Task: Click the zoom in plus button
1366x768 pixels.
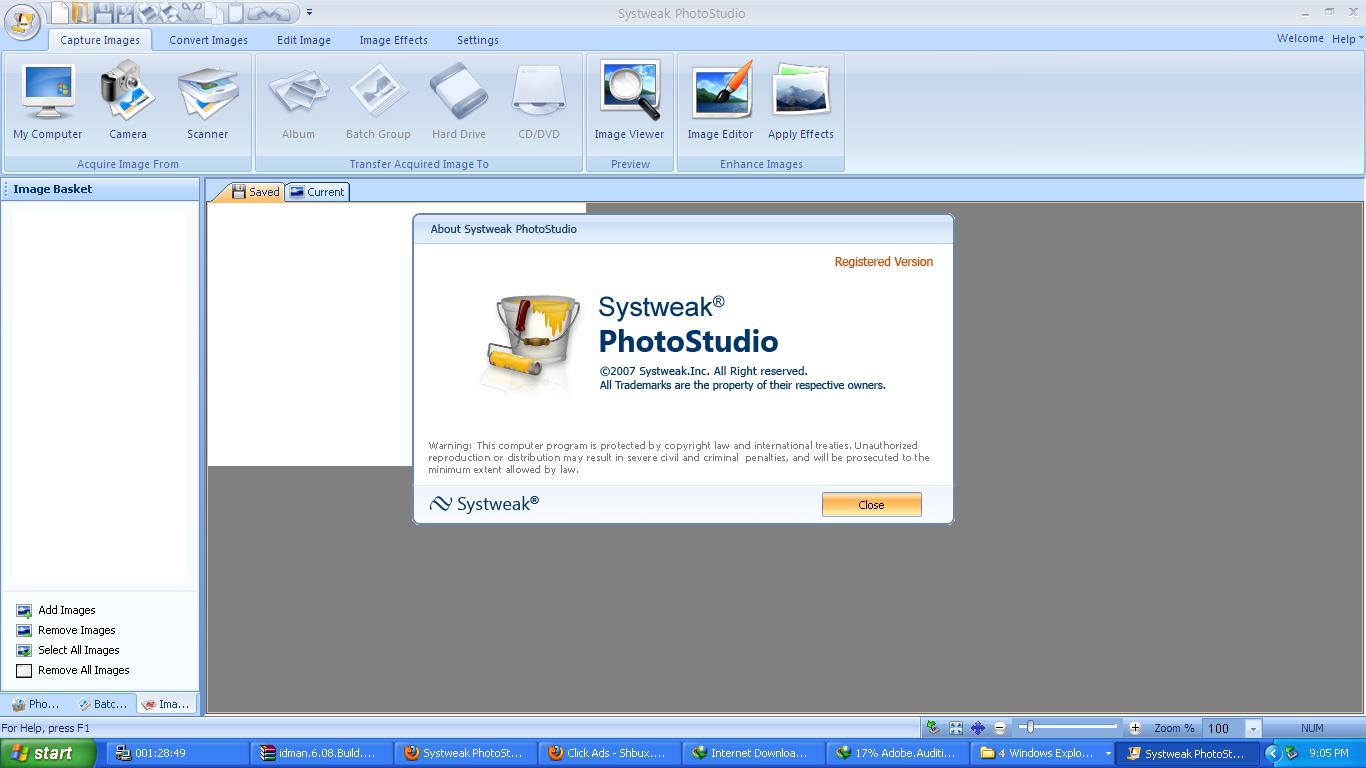Action: [1135, 728]
